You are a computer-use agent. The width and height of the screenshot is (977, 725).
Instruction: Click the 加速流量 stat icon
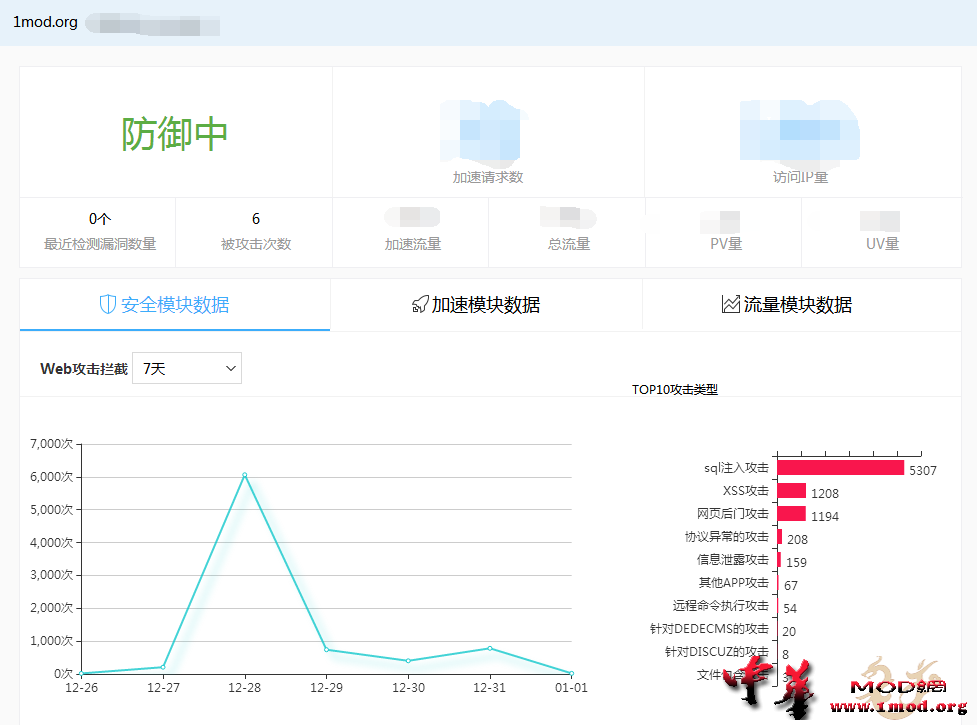click(413, 216)
